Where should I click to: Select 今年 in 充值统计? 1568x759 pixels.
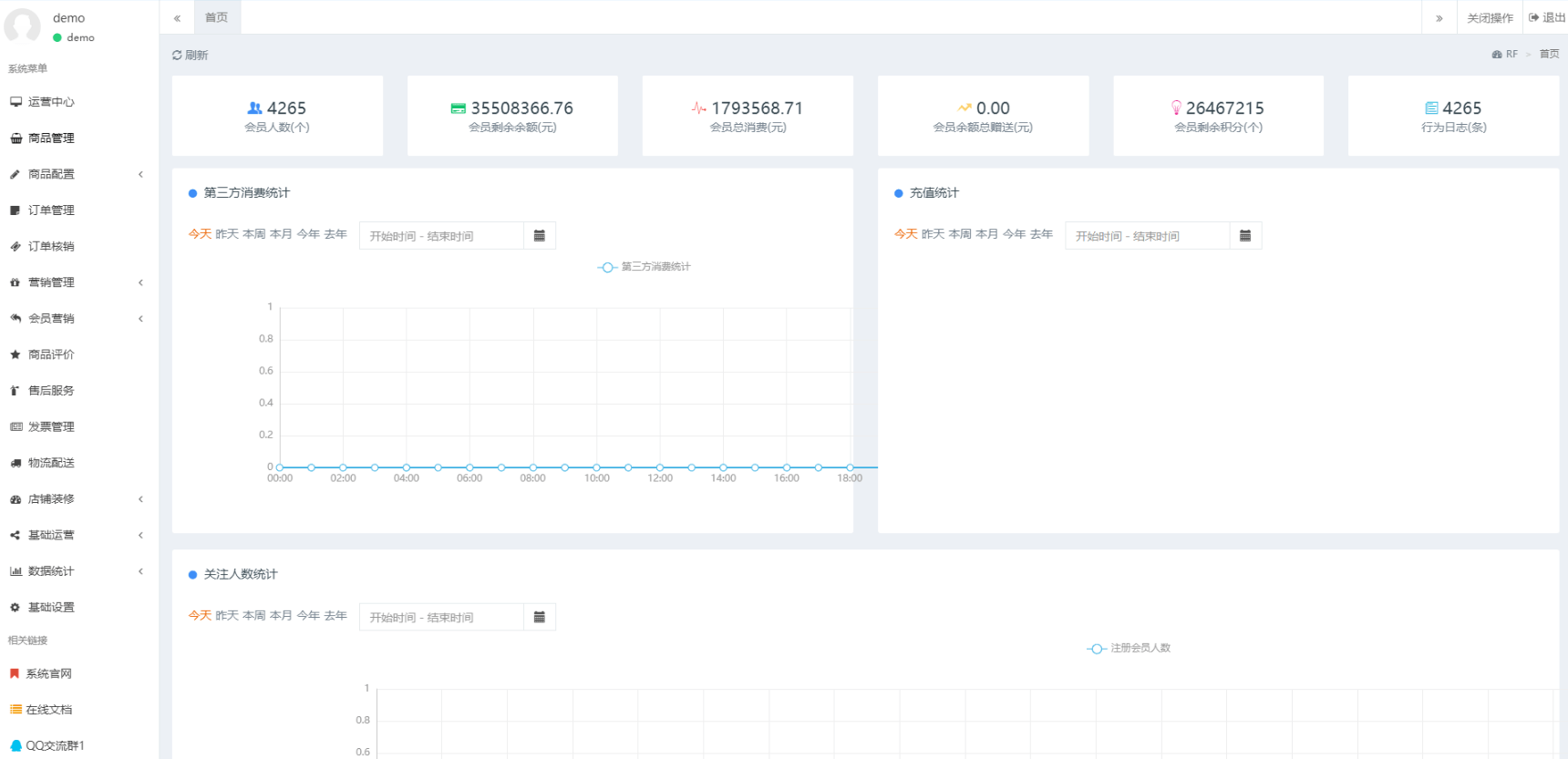pyautogui.click(x=1015, y=234)
